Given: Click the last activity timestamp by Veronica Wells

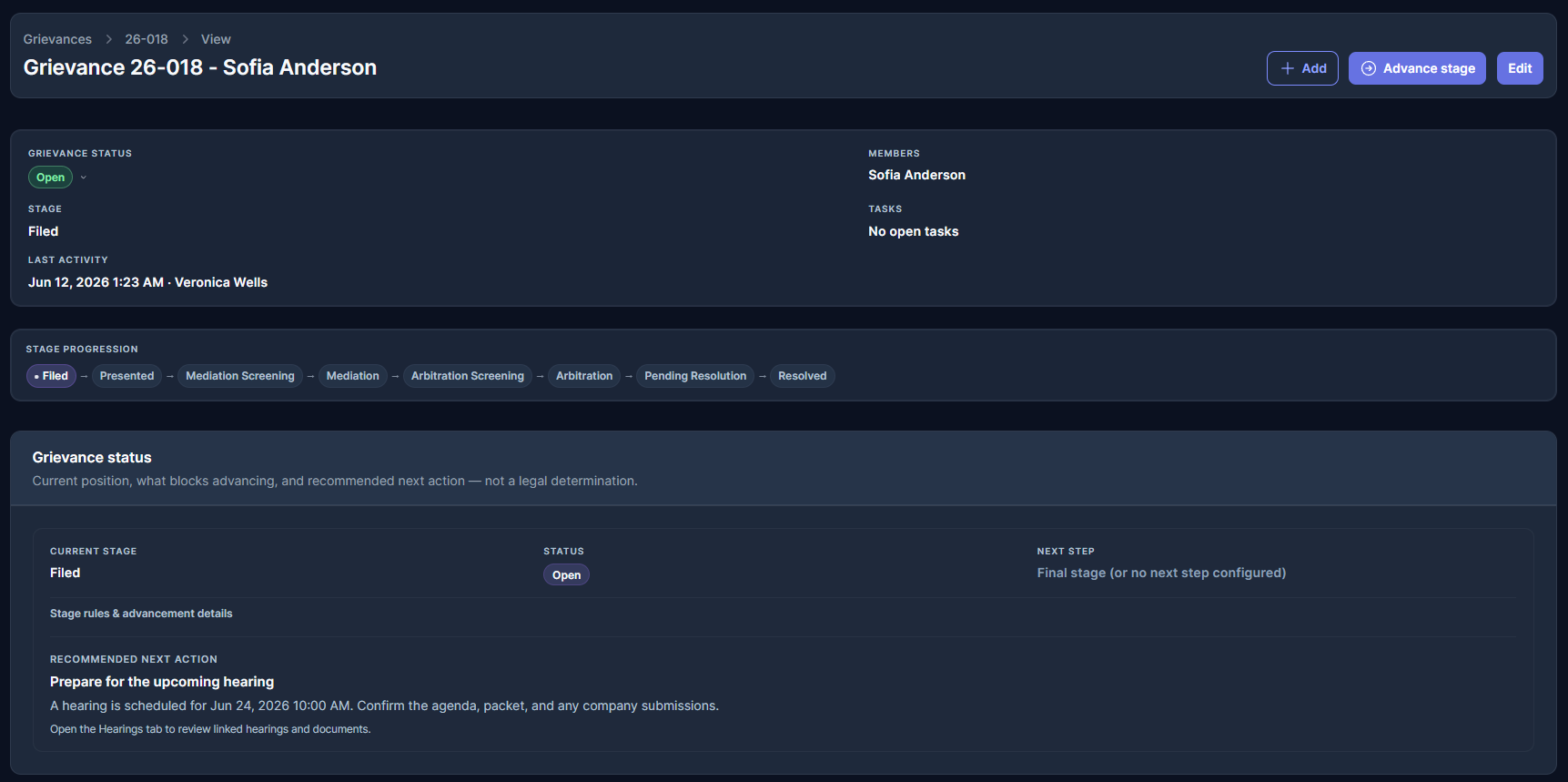Looking at the screenshot, I should (147, 282).
